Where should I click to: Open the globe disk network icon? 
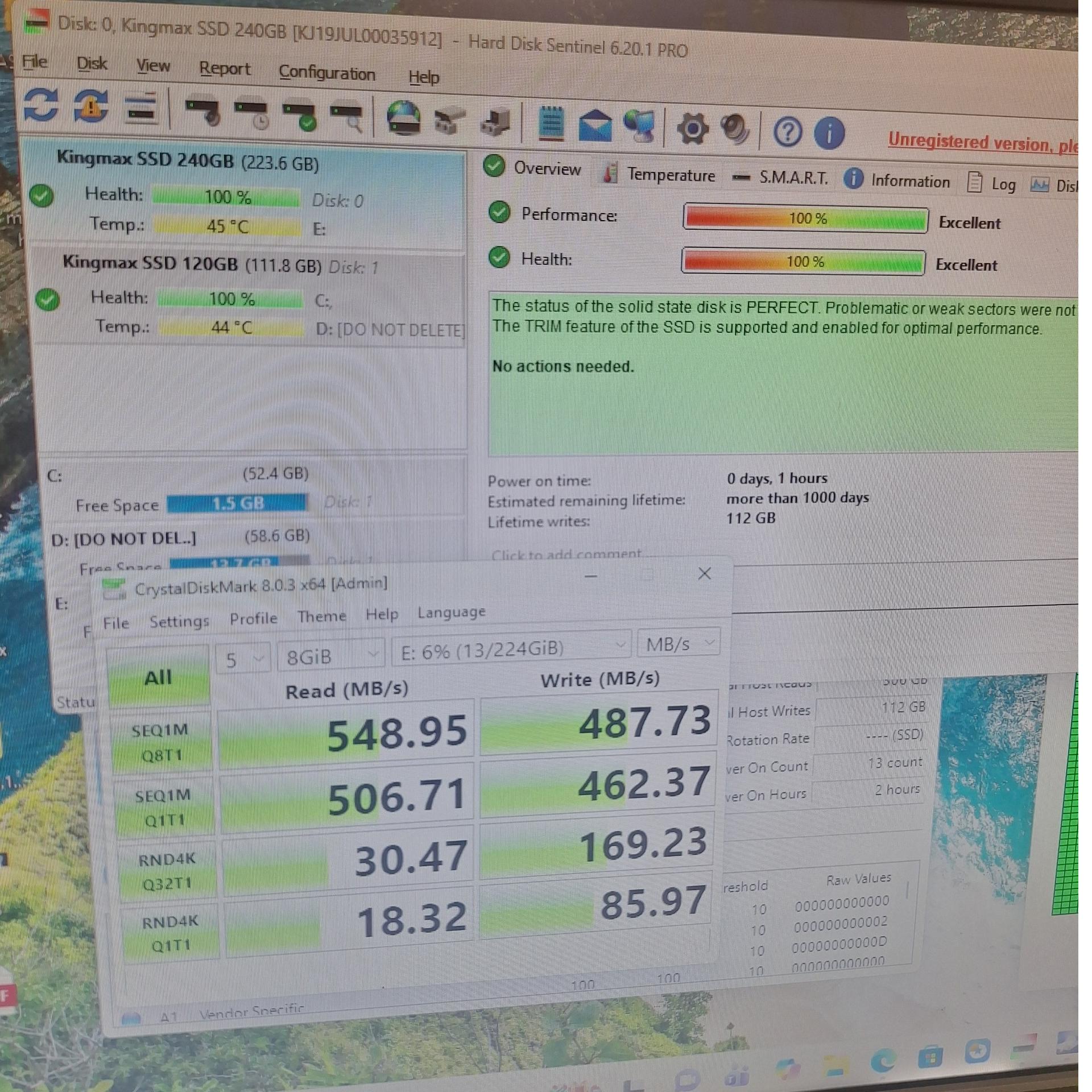point(403,118)
